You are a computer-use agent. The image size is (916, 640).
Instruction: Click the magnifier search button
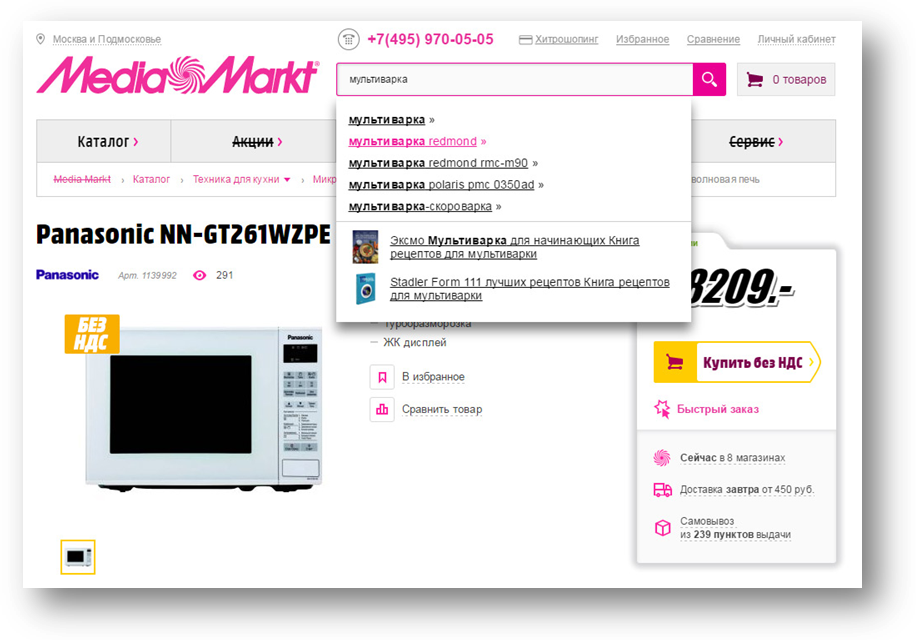point(709,79)
